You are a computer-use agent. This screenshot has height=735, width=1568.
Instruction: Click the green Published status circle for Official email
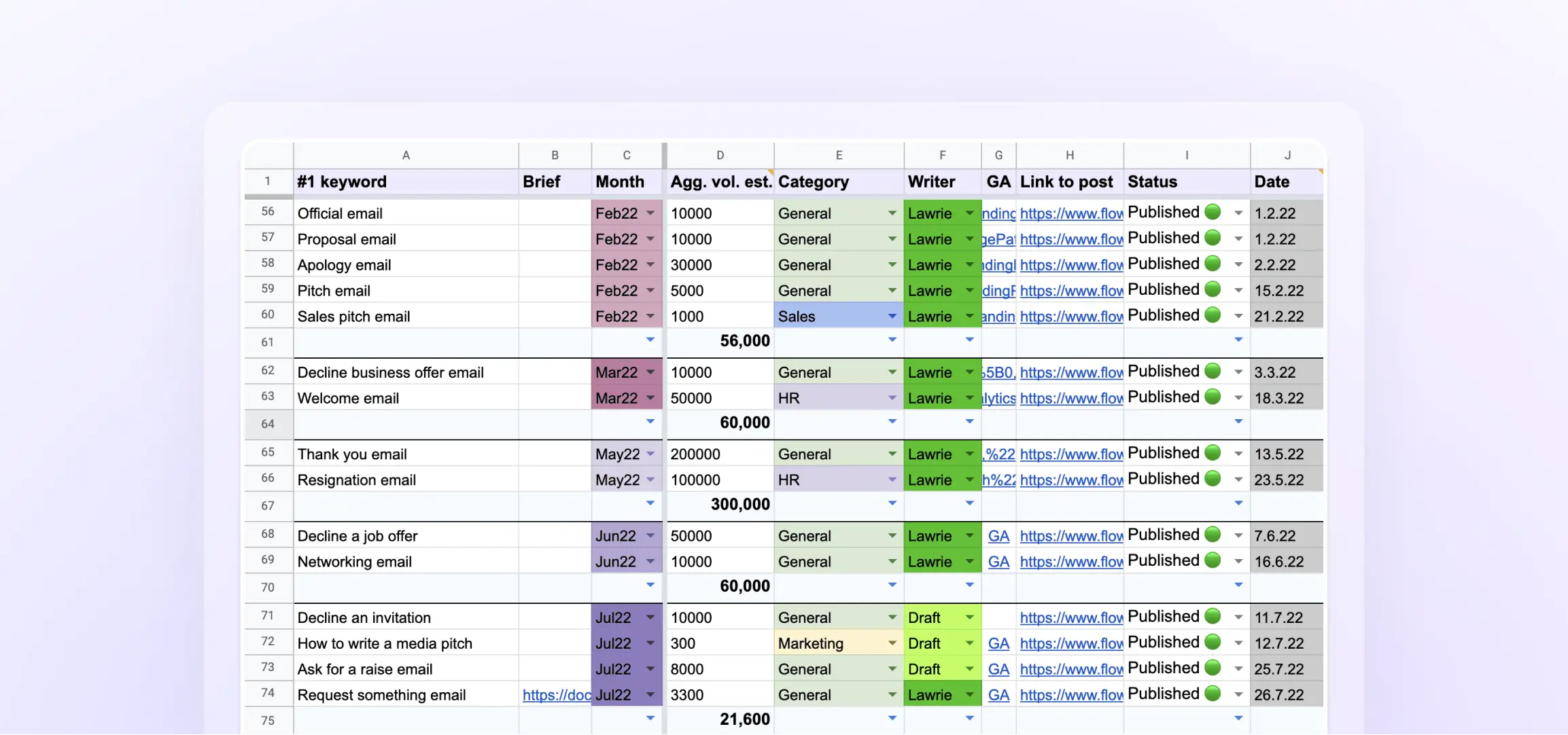click(1213, 212)
